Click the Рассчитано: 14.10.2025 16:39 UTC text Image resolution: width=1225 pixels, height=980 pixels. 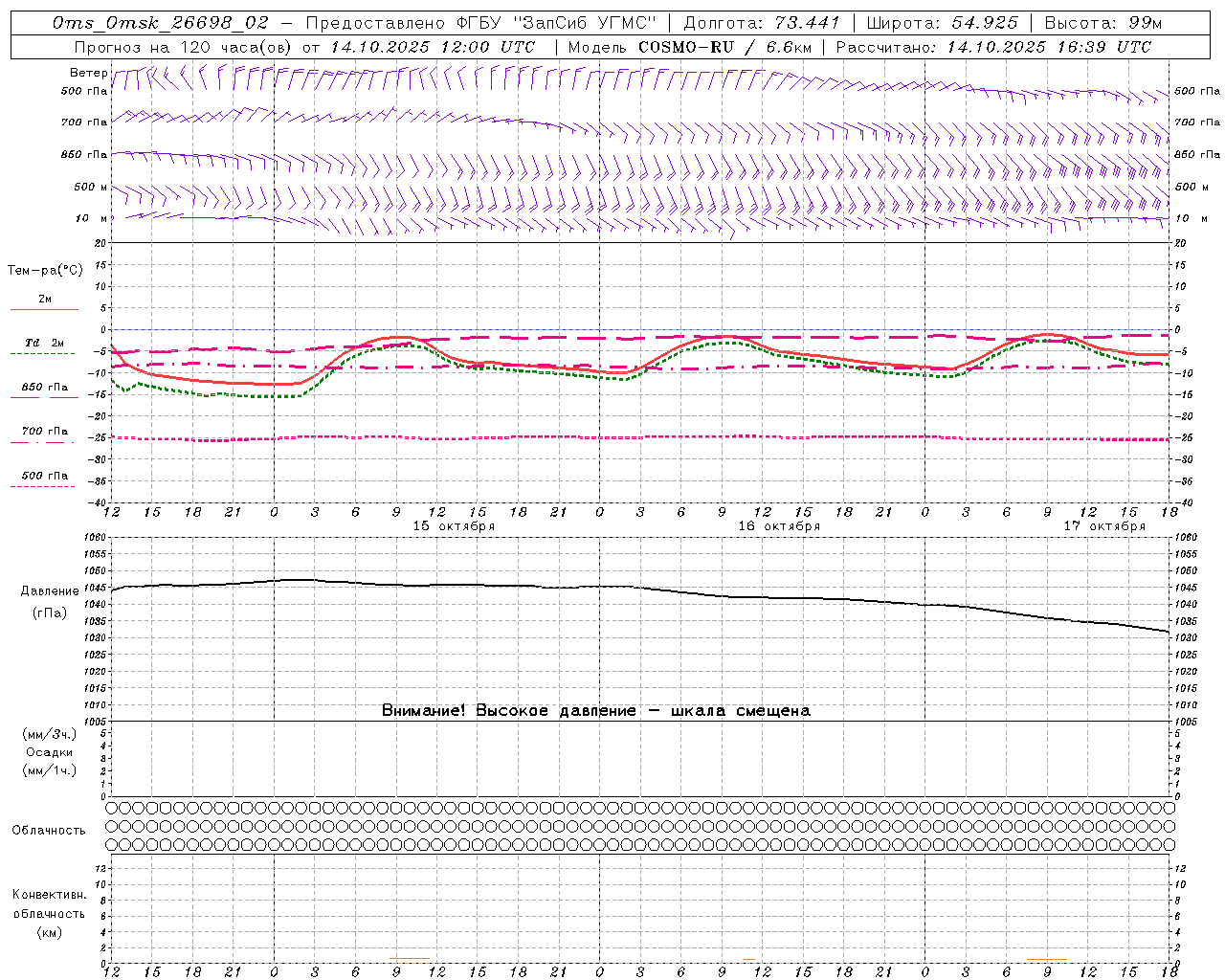click(x=993, y=47)
